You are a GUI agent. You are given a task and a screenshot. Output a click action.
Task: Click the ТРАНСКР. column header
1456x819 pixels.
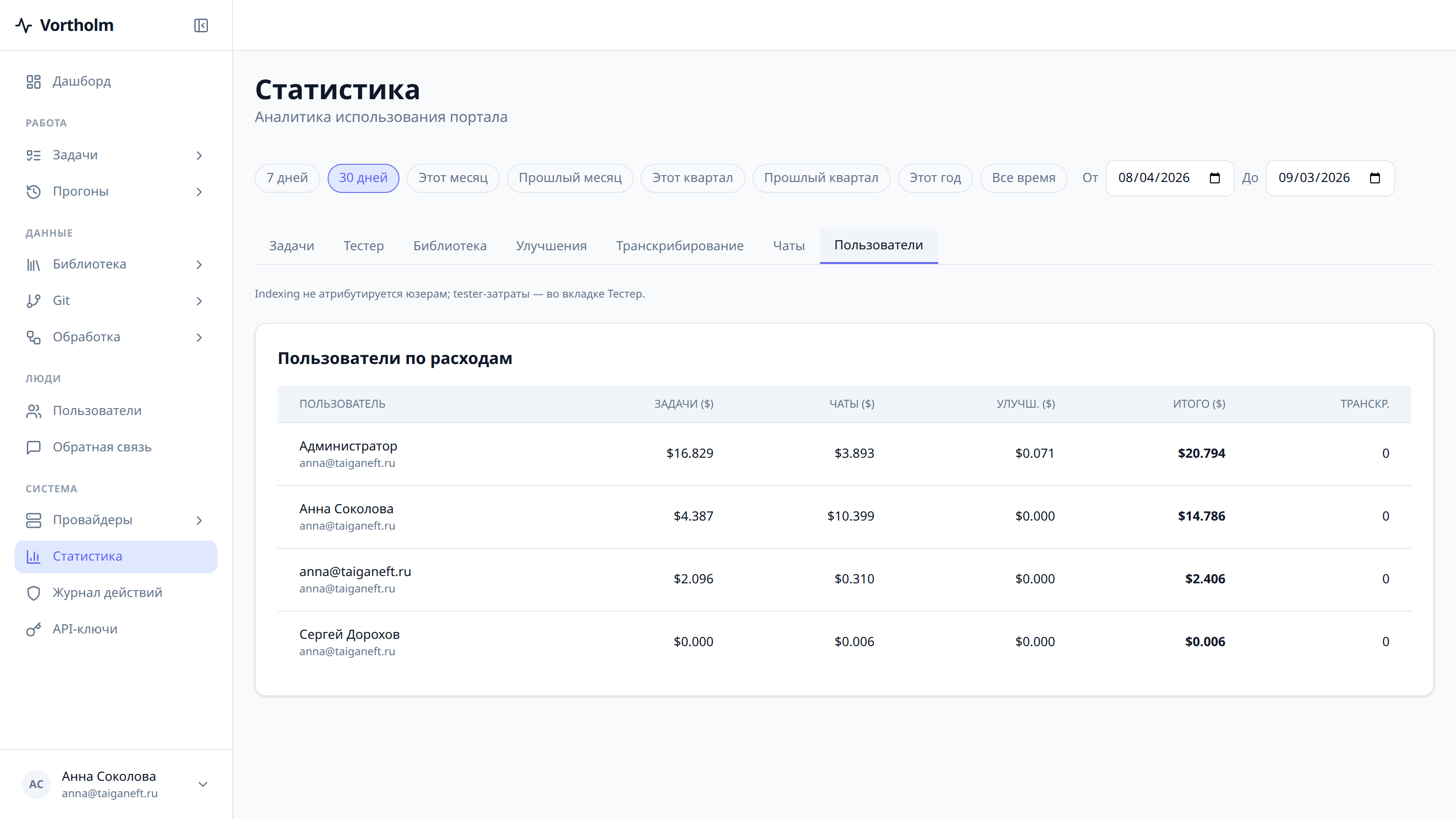1365,404
